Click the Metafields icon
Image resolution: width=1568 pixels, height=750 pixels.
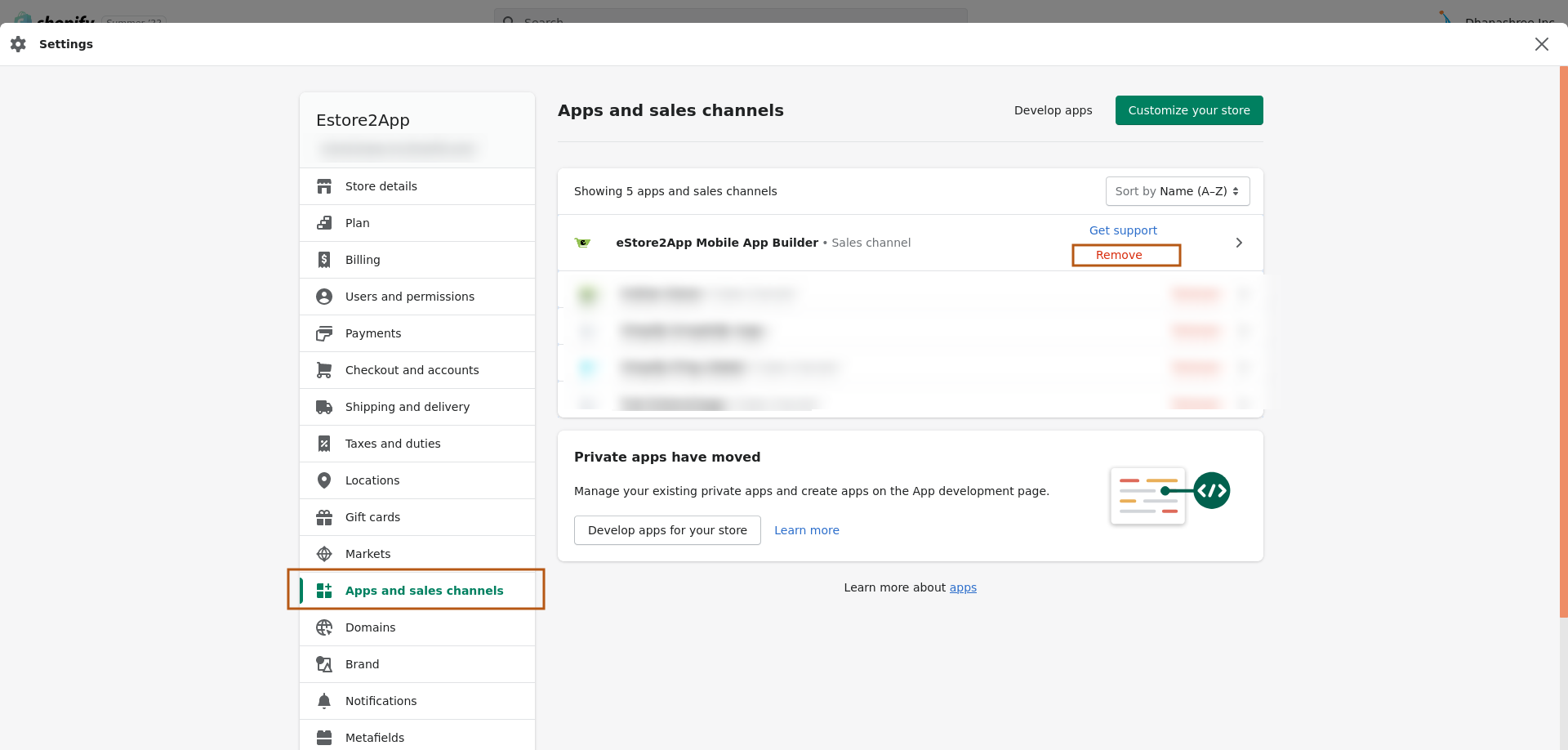324,738
